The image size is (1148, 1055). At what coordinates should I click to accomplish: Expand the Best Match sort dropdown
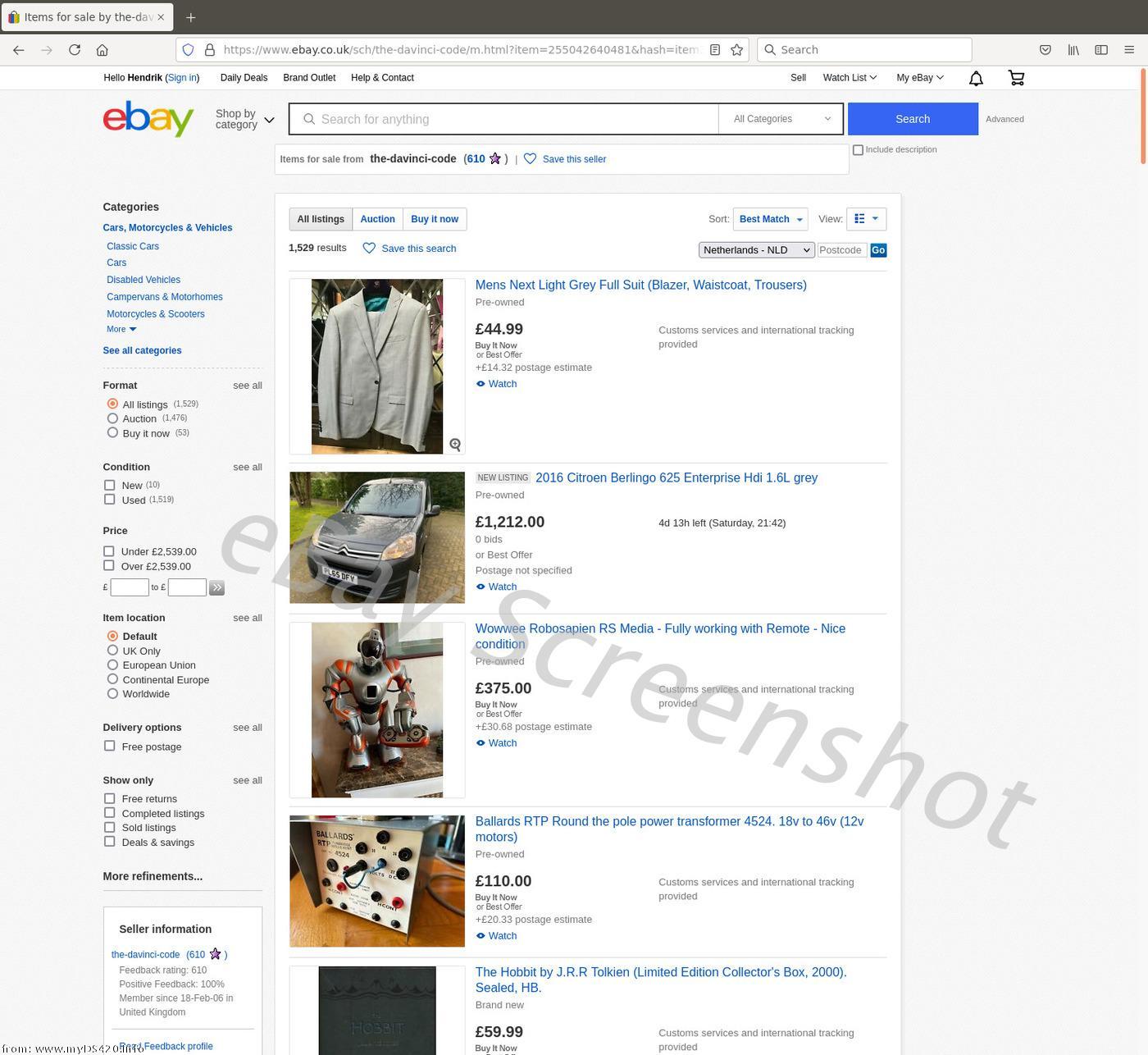coord(770,219)
